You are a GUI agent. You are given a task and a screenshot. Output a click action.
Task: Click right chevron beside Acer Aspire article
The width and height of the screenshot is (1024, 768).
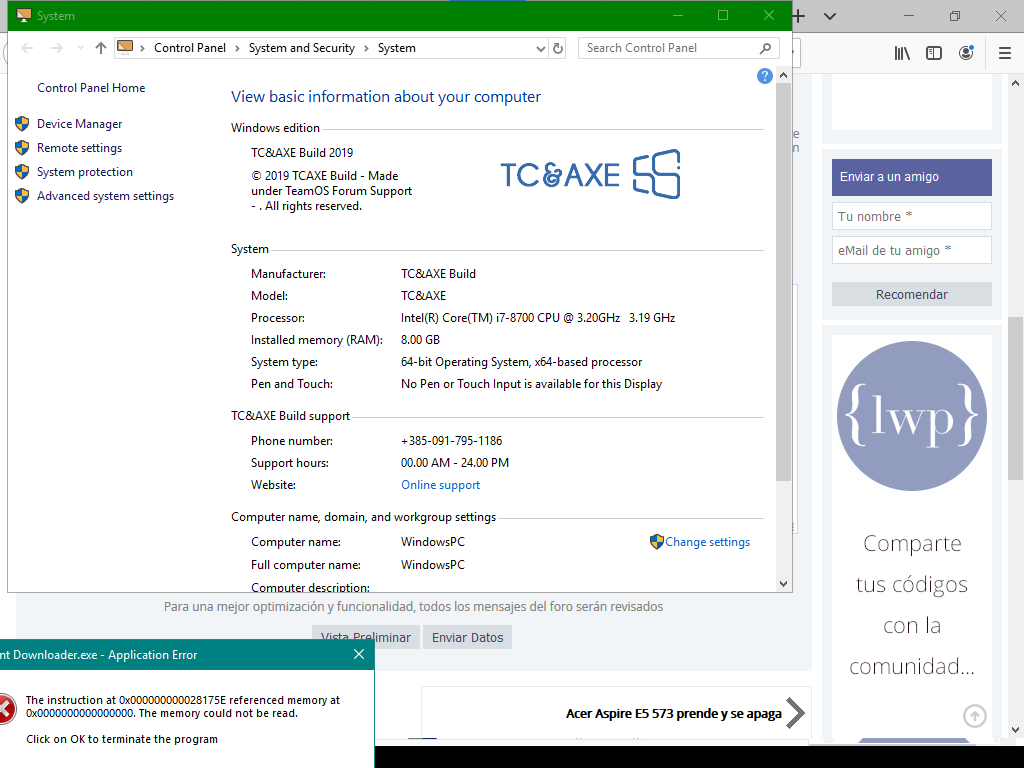point(795,713)
